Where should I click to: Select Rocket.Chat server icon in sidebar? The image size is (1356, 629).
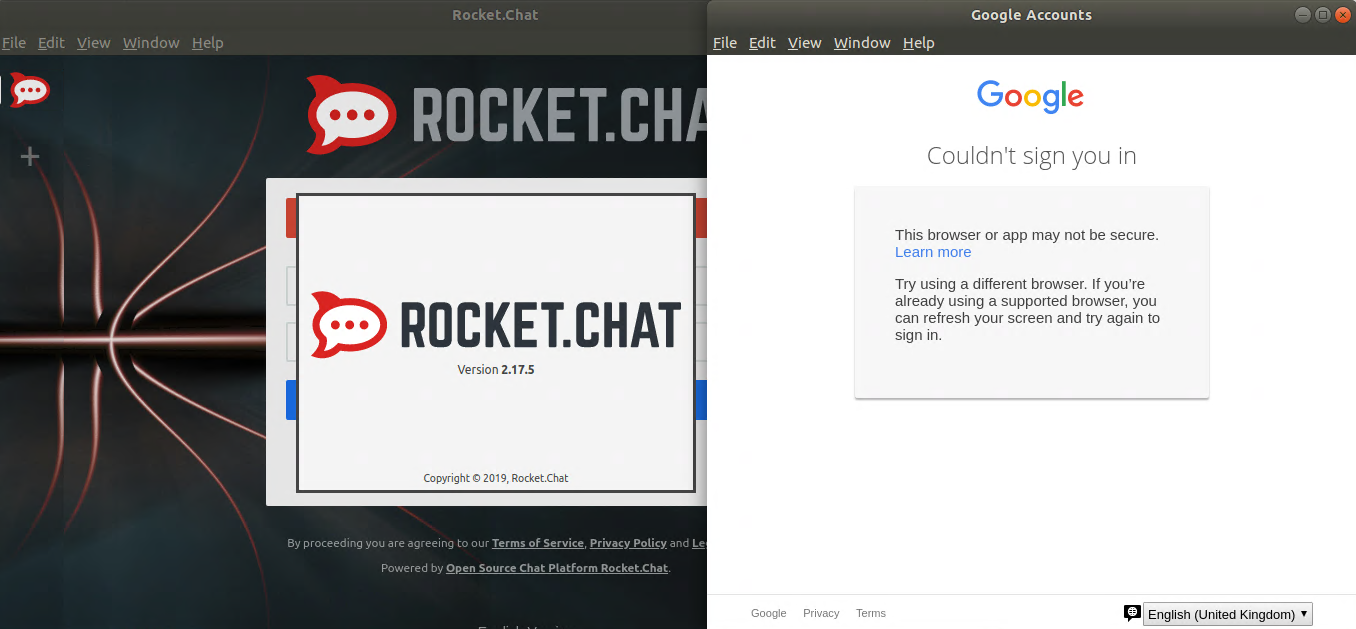pyautogui.click(x=30, y=90)
